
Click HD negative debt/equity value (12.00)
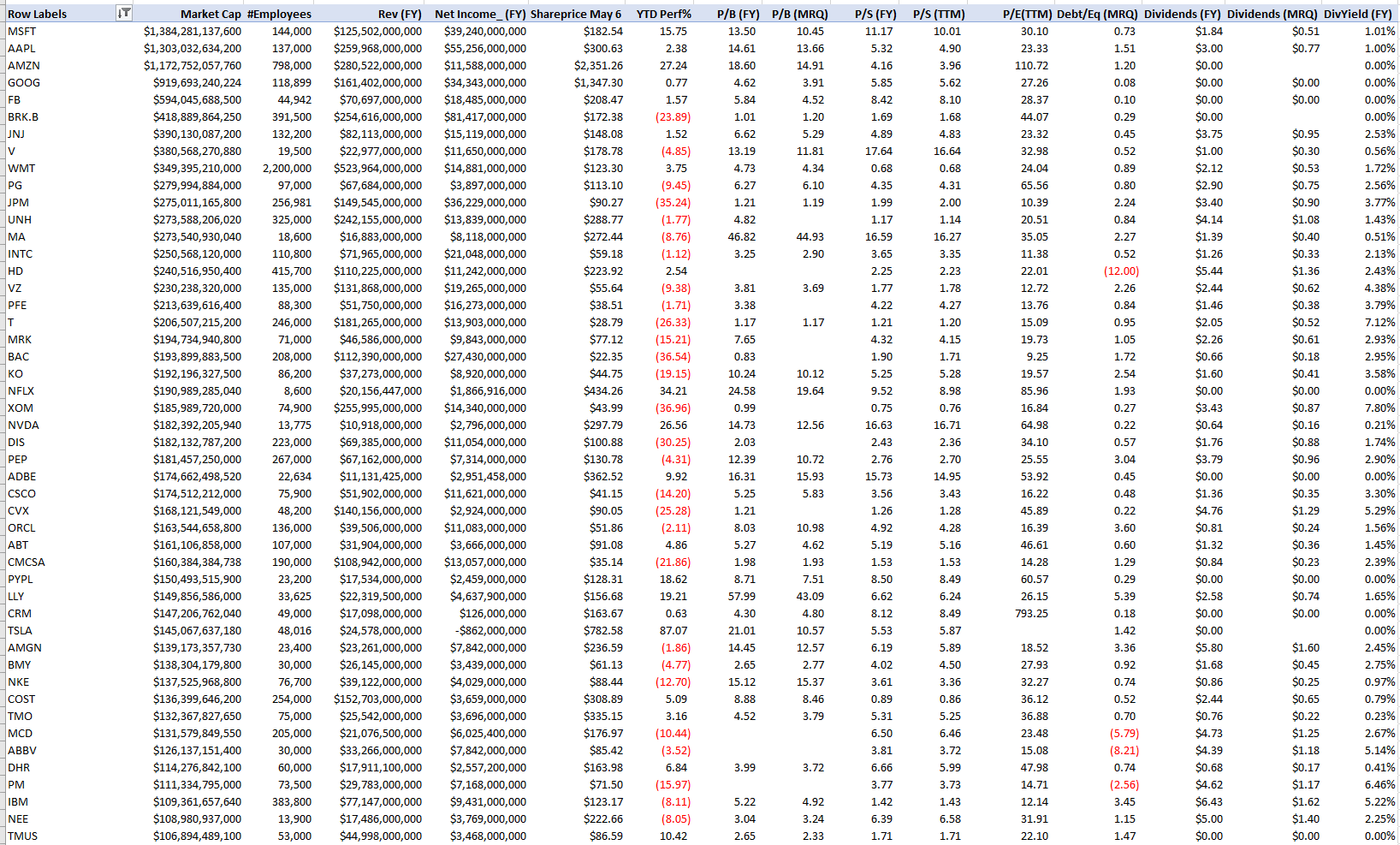(1121, 271)
